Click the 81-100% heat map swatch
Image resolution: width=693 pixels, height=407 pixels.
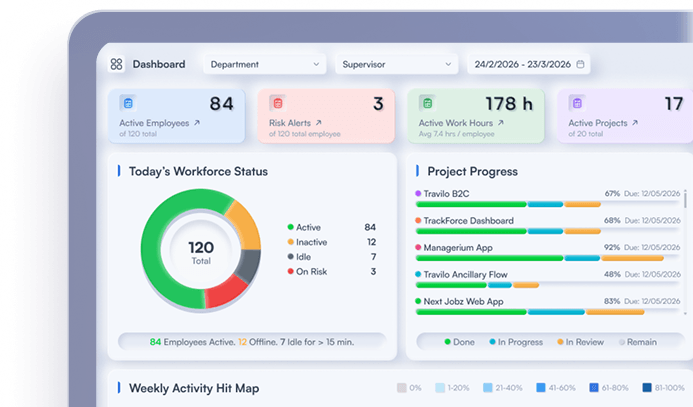647,388
